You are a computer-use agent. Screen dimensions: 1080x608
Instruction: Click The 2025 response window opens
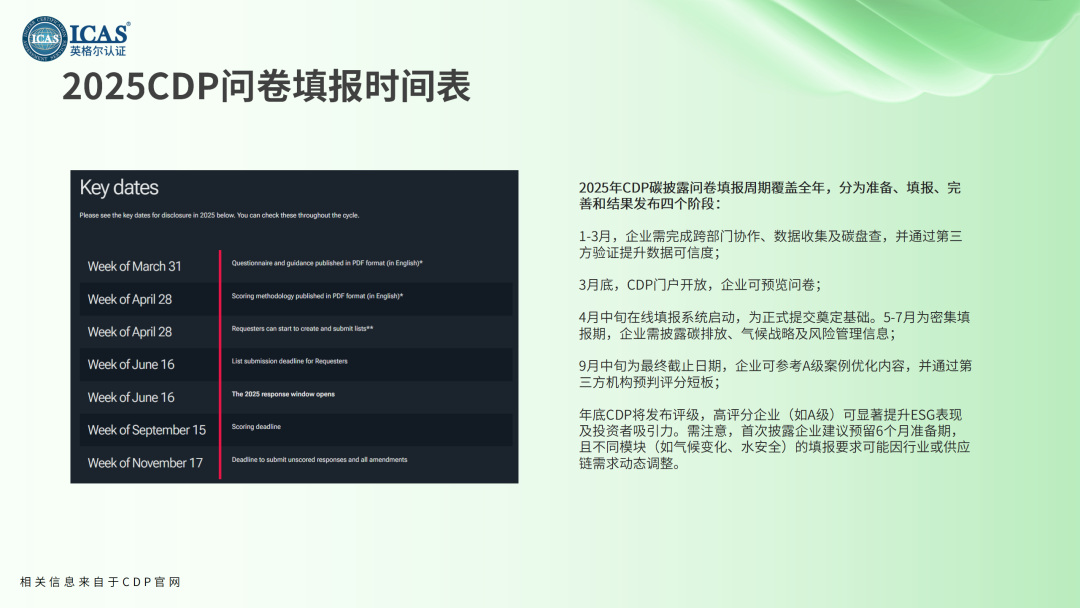point(283,394)
